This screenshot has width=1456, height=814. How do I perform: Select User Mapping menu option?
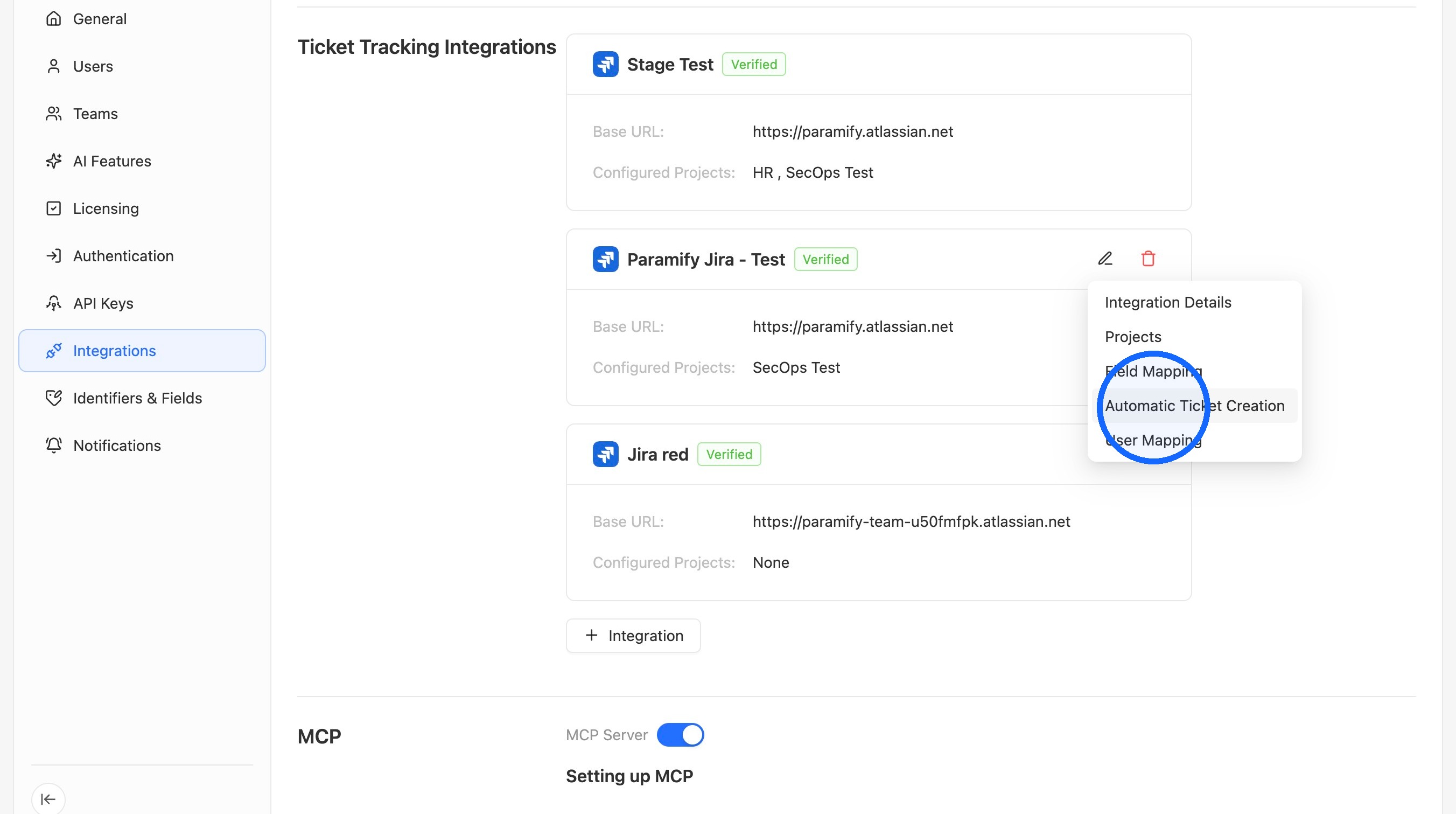[x=1194, y=440]
